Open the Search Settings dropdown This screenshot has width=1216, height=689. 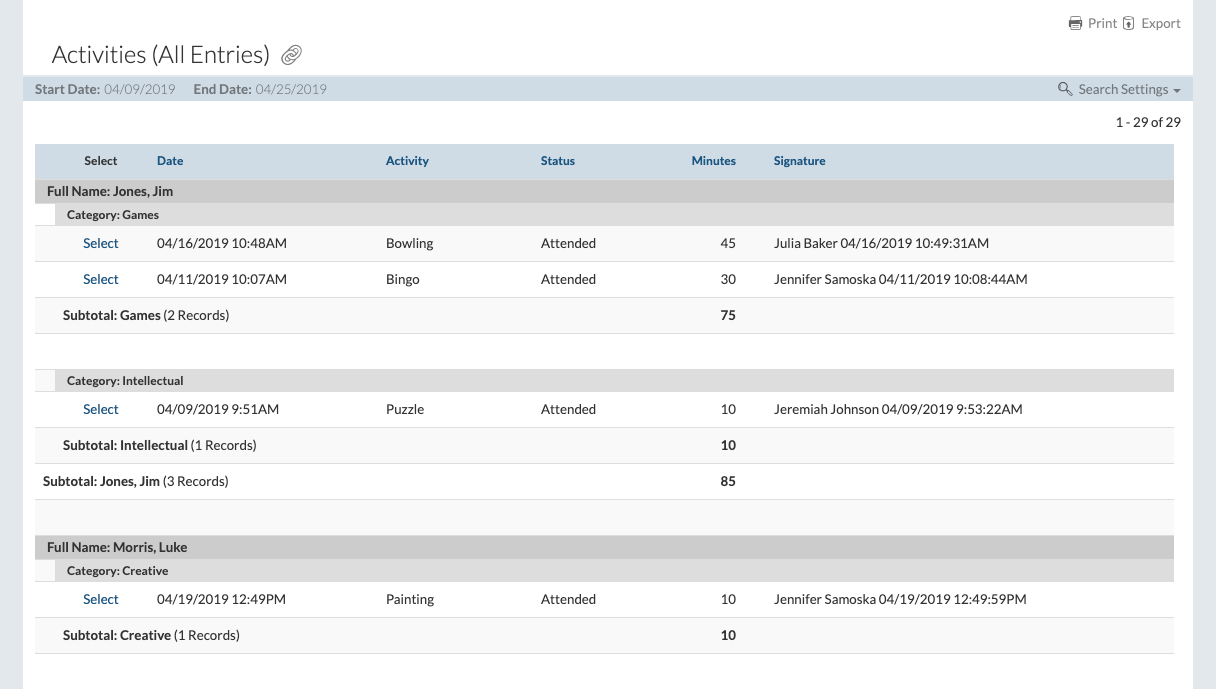coord(1119,89)
